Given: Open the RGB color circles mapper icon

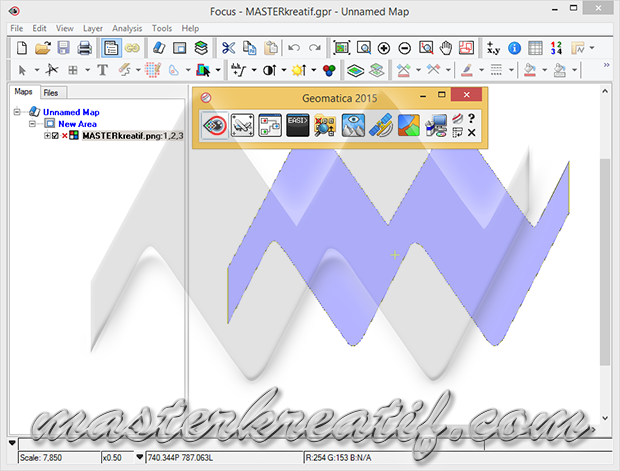Looking at the screenshot, I should coord(329,70).
